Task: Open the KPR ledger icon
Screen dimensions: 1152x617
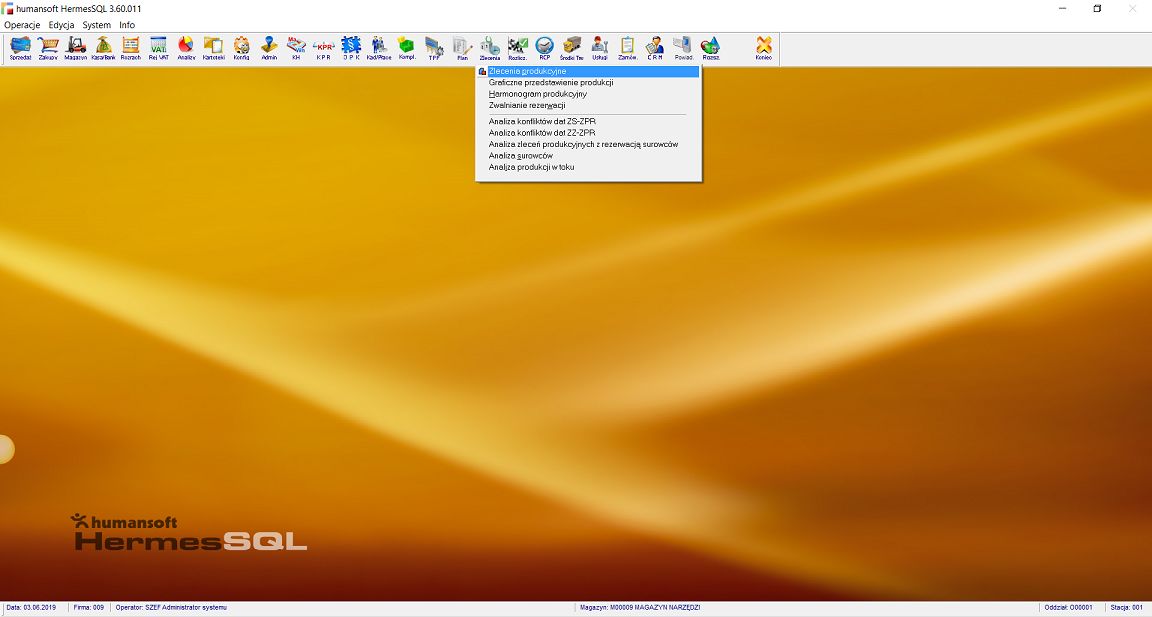Action: point(324,48)
